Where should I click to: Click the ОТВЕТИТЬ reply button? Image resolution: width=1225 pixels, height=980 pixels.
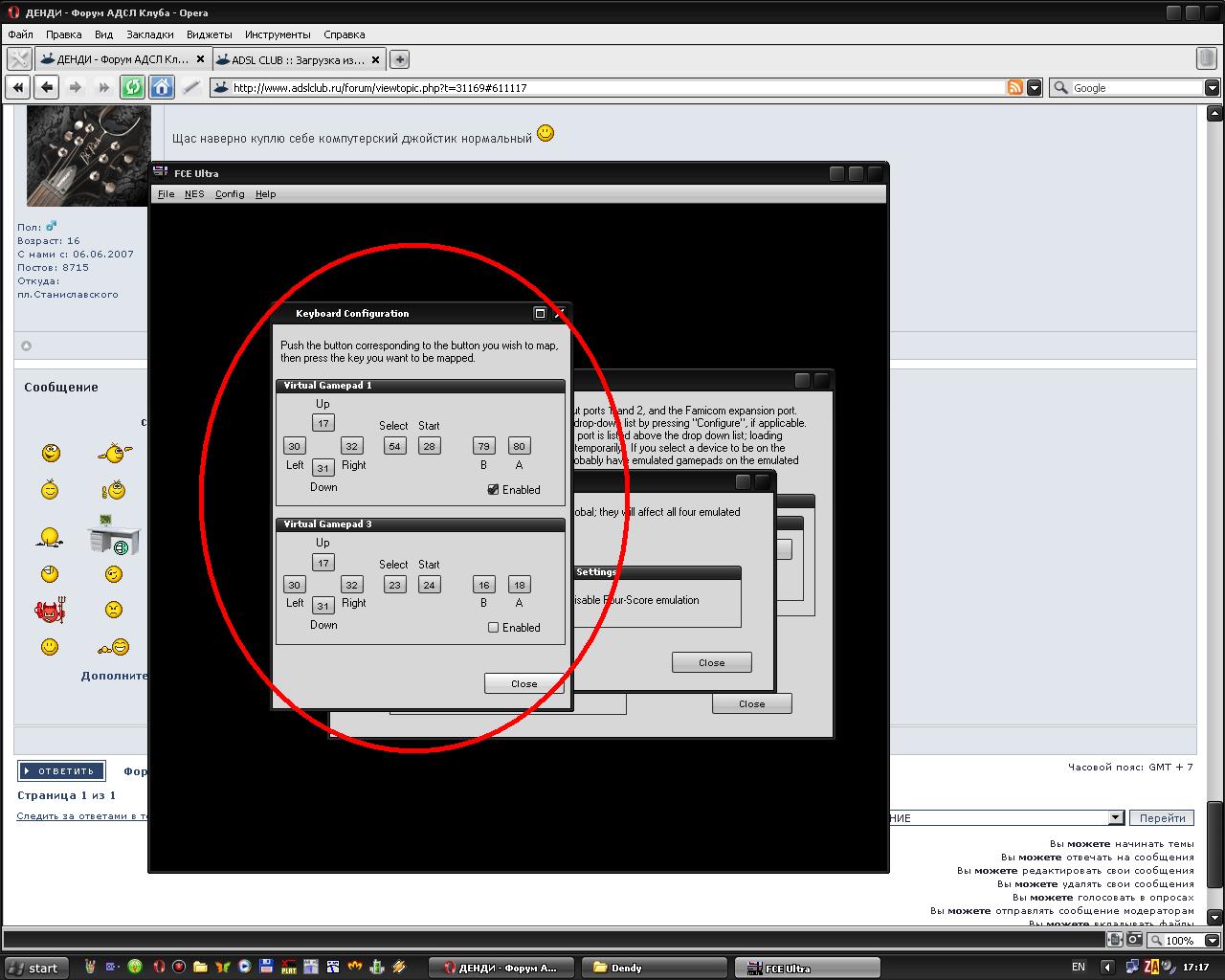point(61,770)
